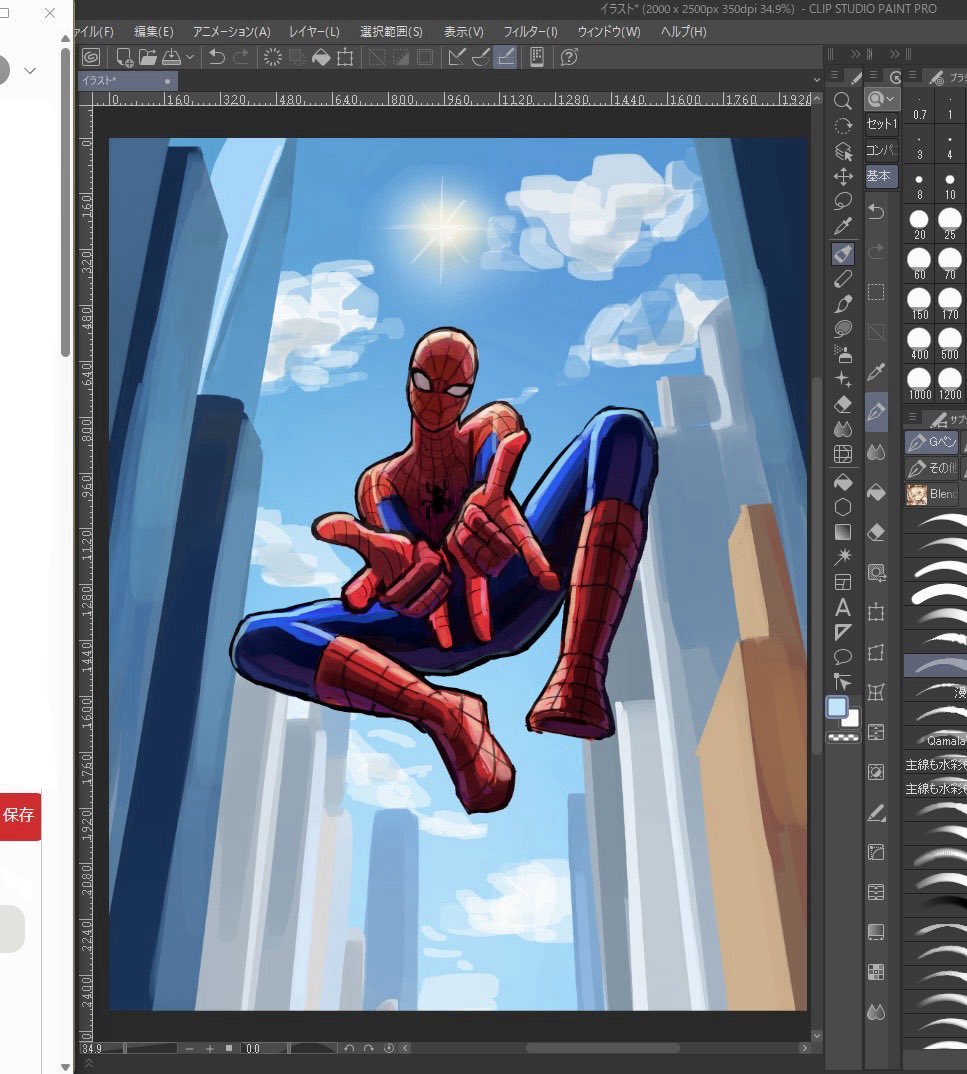Open the 選択範囲(S) Selection menu
The image size is (967, 1074).
pyautogui.click(x=391, y=32)
